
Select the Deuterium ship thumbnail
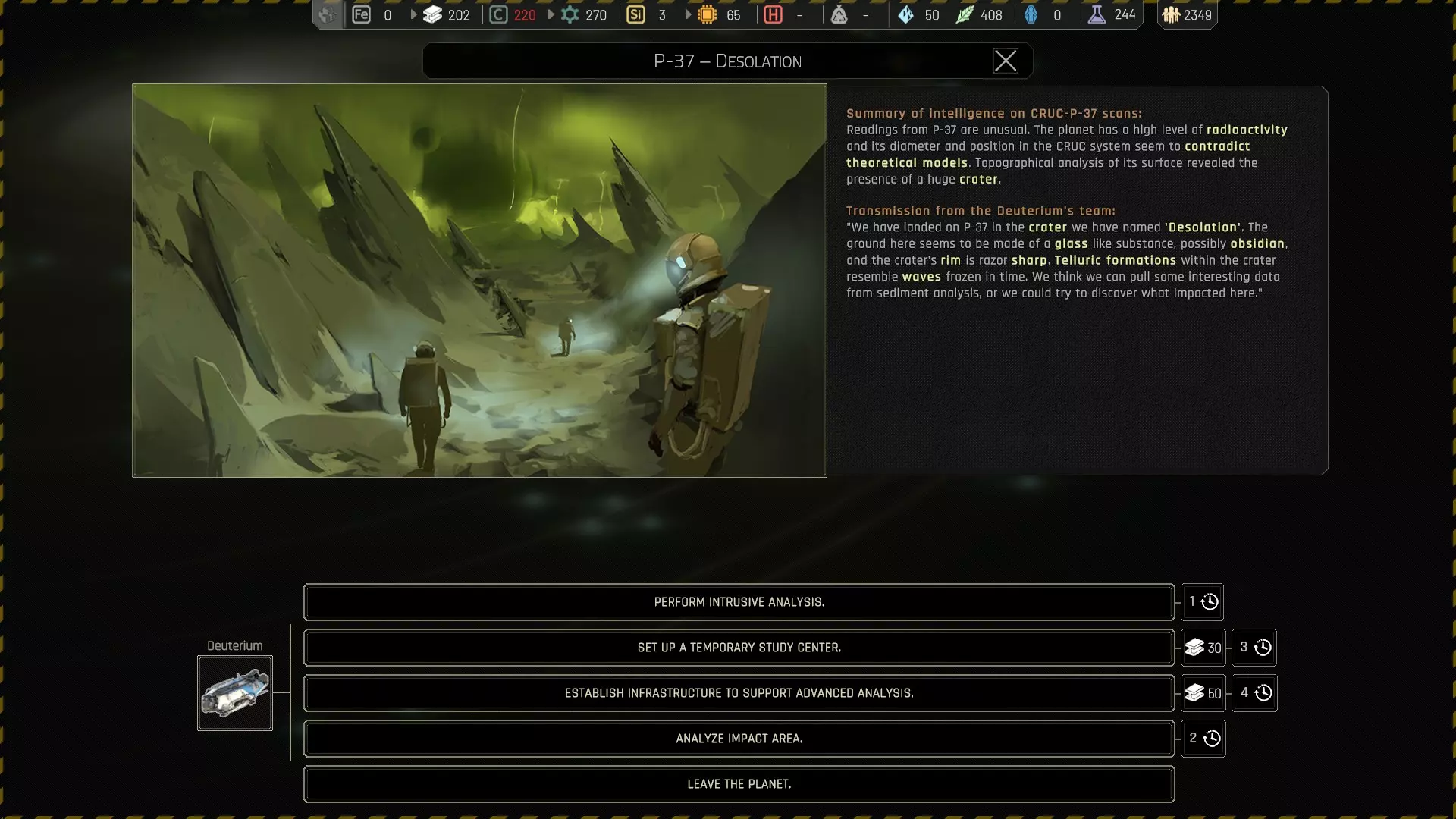click(235, 693)
